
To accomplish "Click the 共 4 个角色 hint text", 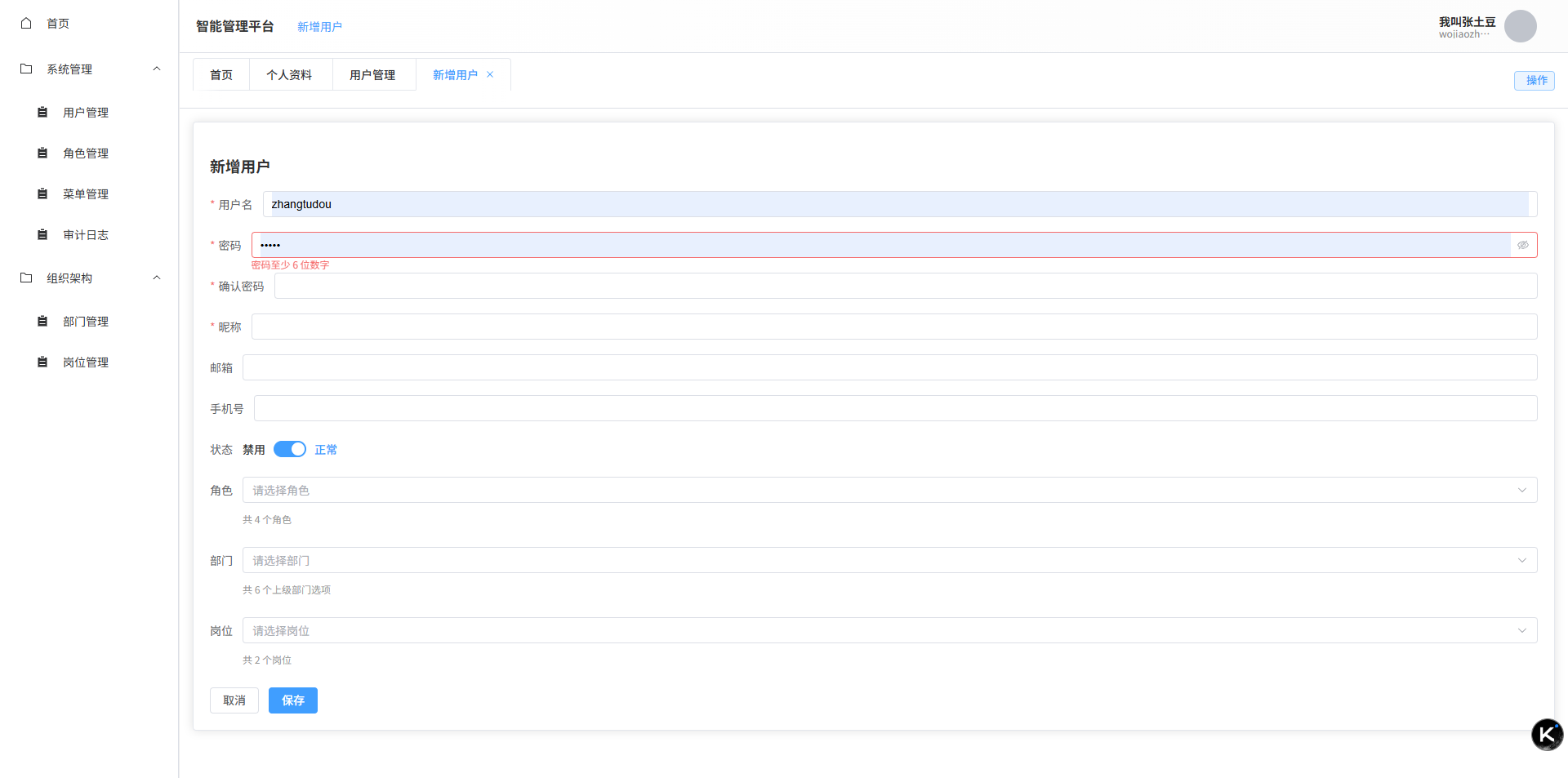I will pyautogui.click(x=267, y=520).
